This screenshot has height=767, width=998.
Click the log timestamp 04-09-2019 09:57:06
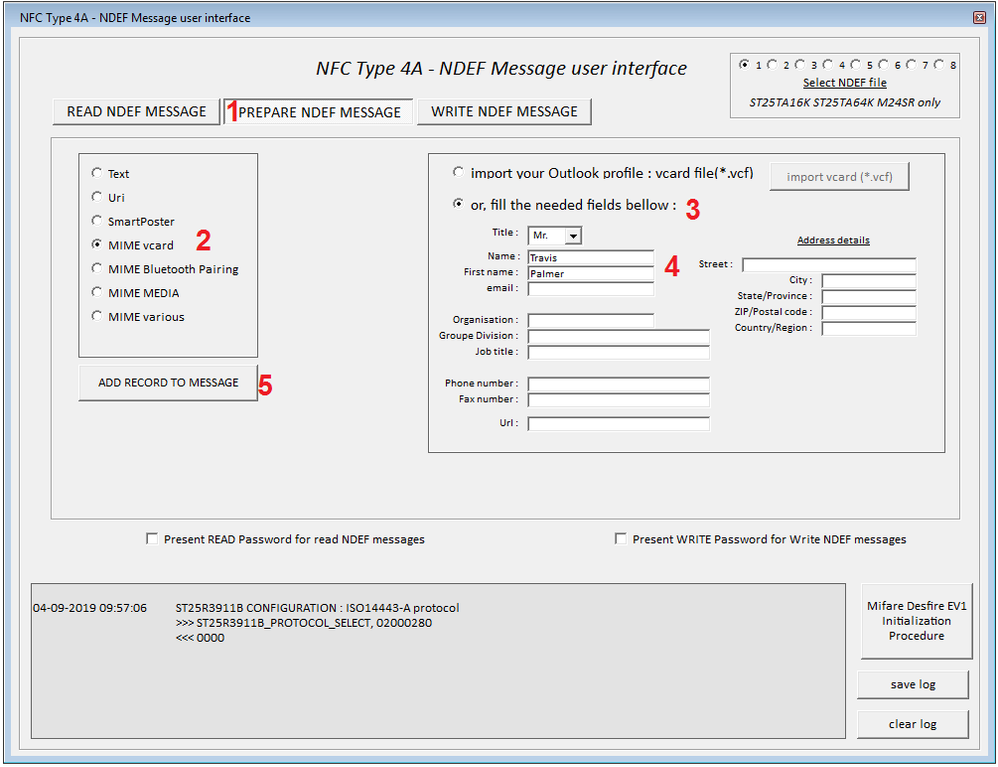[90, 608]
